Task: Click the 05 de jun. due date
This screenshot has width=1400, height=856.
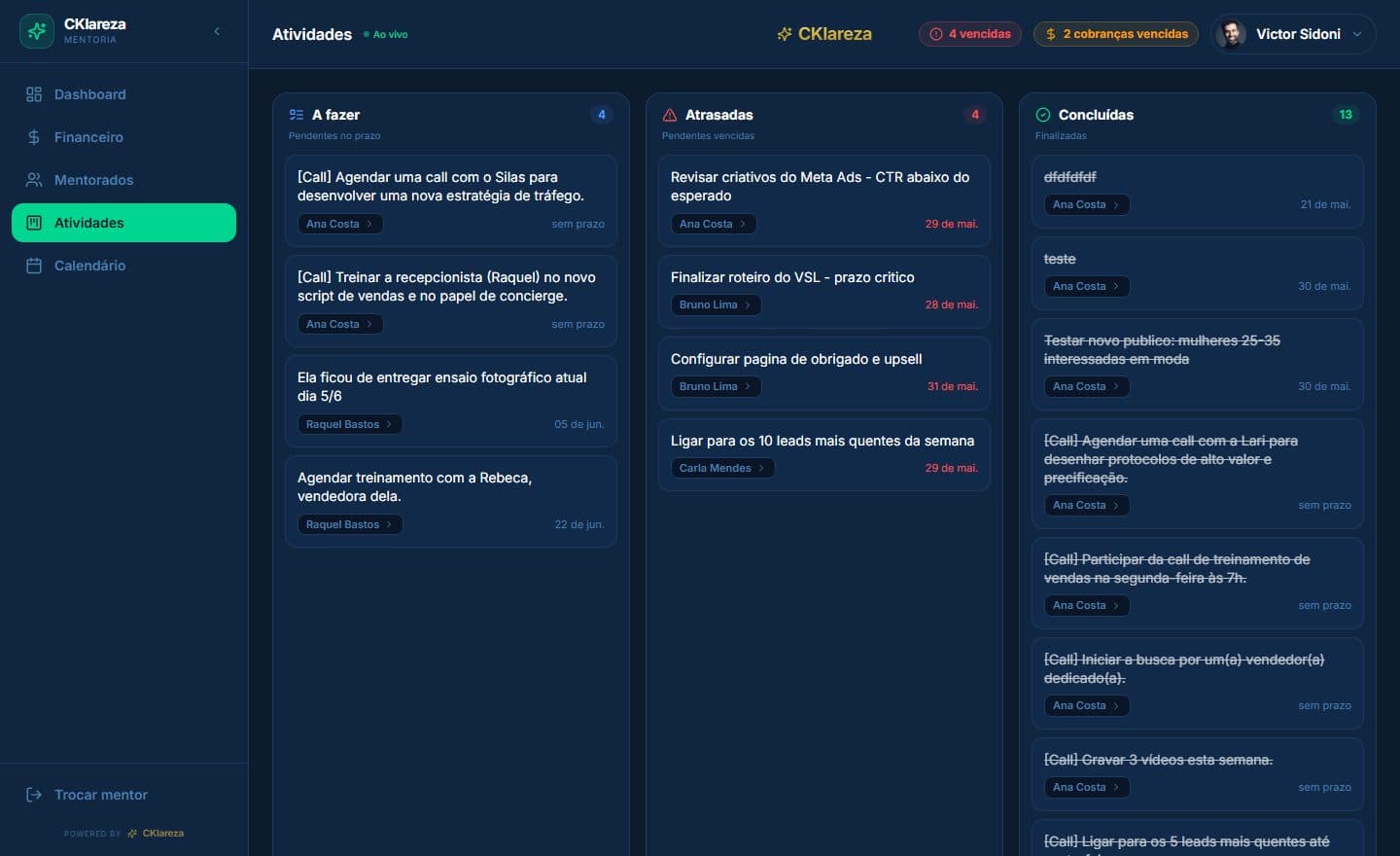Action: 579,424
